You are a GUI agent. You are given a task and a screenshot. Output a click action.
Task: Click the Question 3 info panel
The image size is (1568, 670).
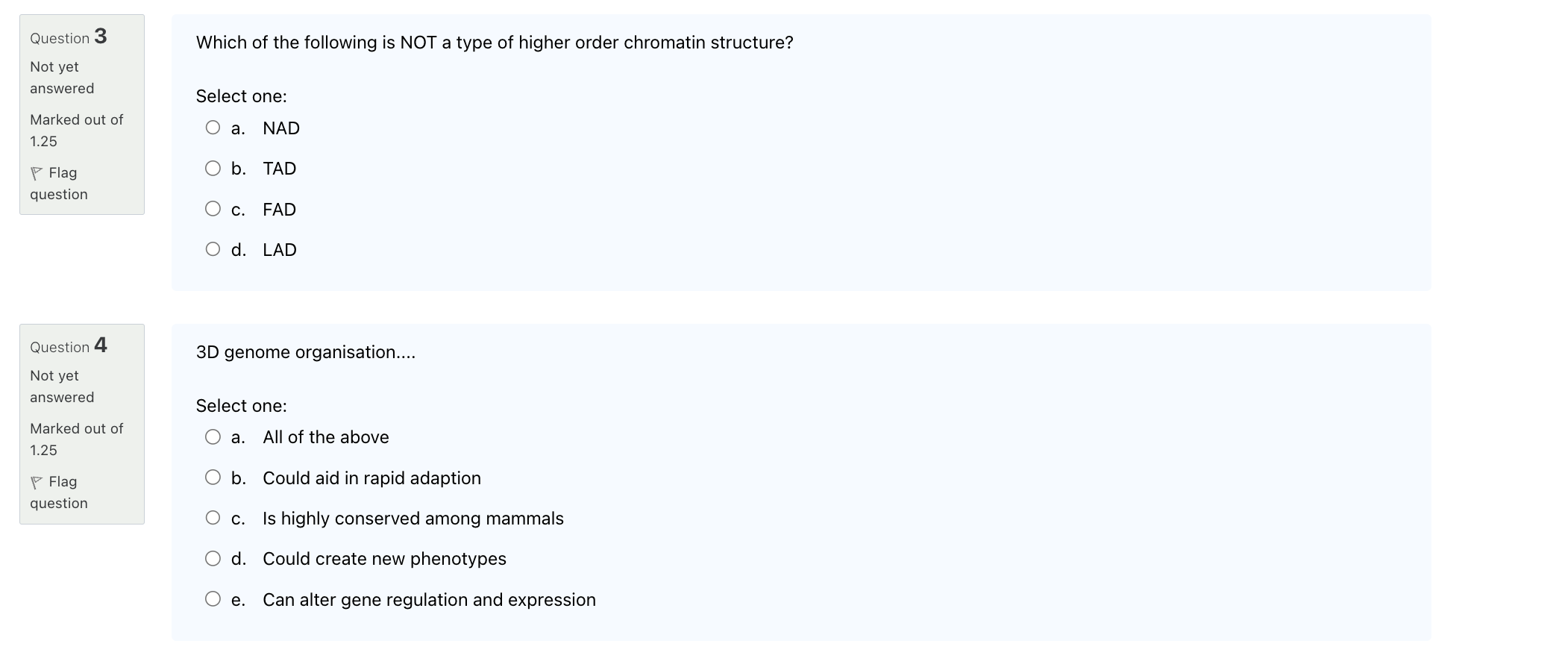tap(81, 116)
